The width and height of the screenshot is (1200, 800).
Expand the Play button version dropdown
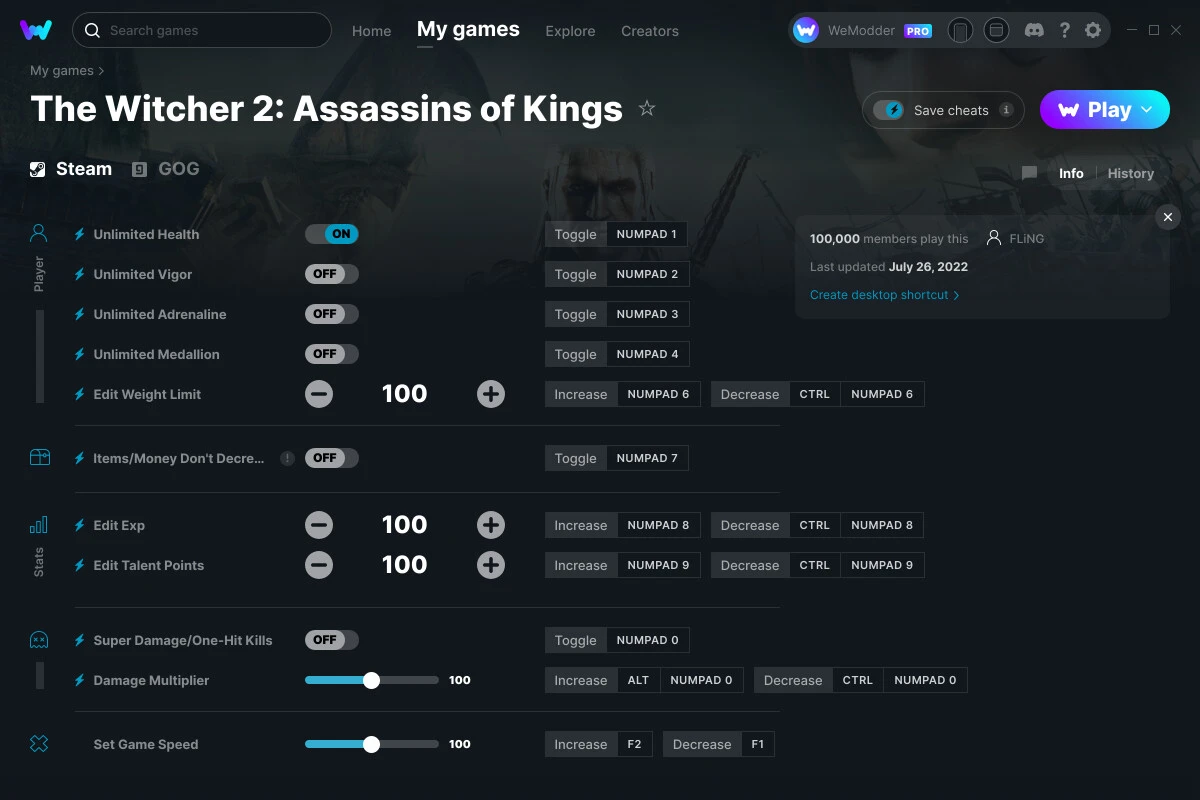[x=1147, y=110]
